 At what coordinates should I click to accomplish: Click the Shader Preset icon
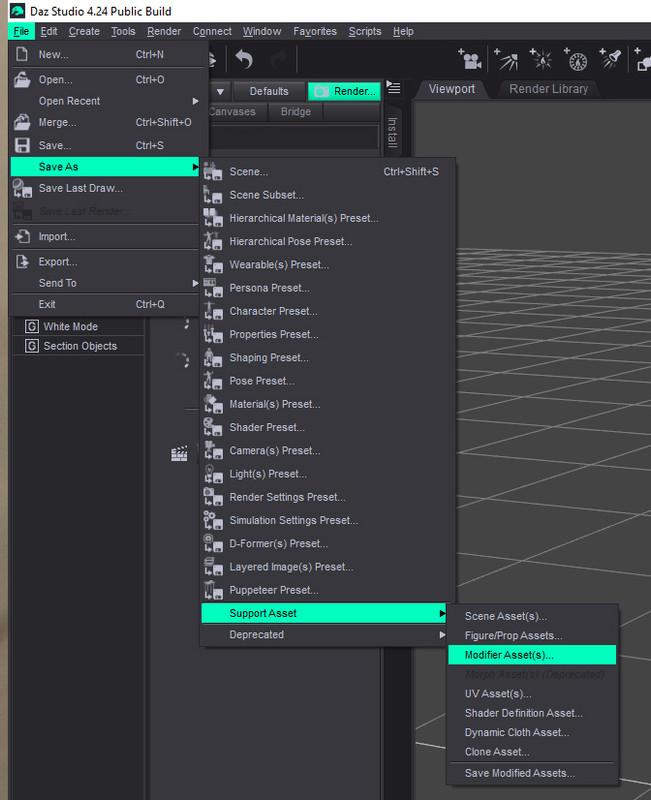(213, 428)
